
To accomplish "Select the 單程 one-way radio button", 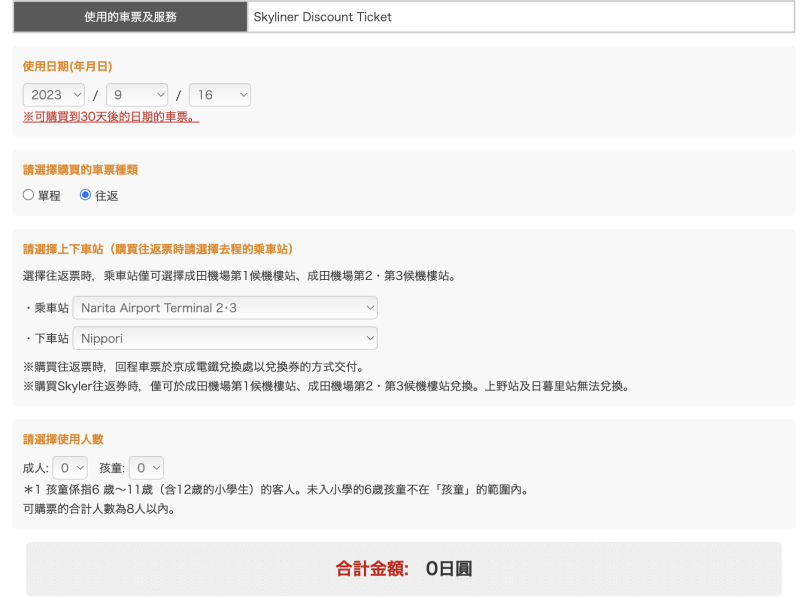I will (x=28, y=195).
